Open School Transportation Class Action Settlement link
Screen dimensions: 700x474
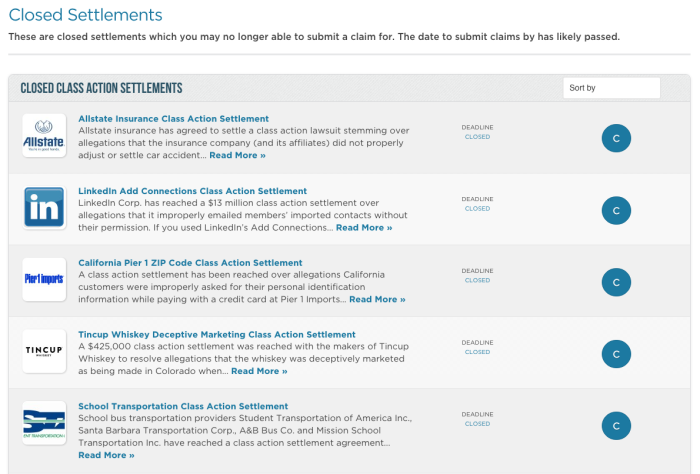coord(183,407)
